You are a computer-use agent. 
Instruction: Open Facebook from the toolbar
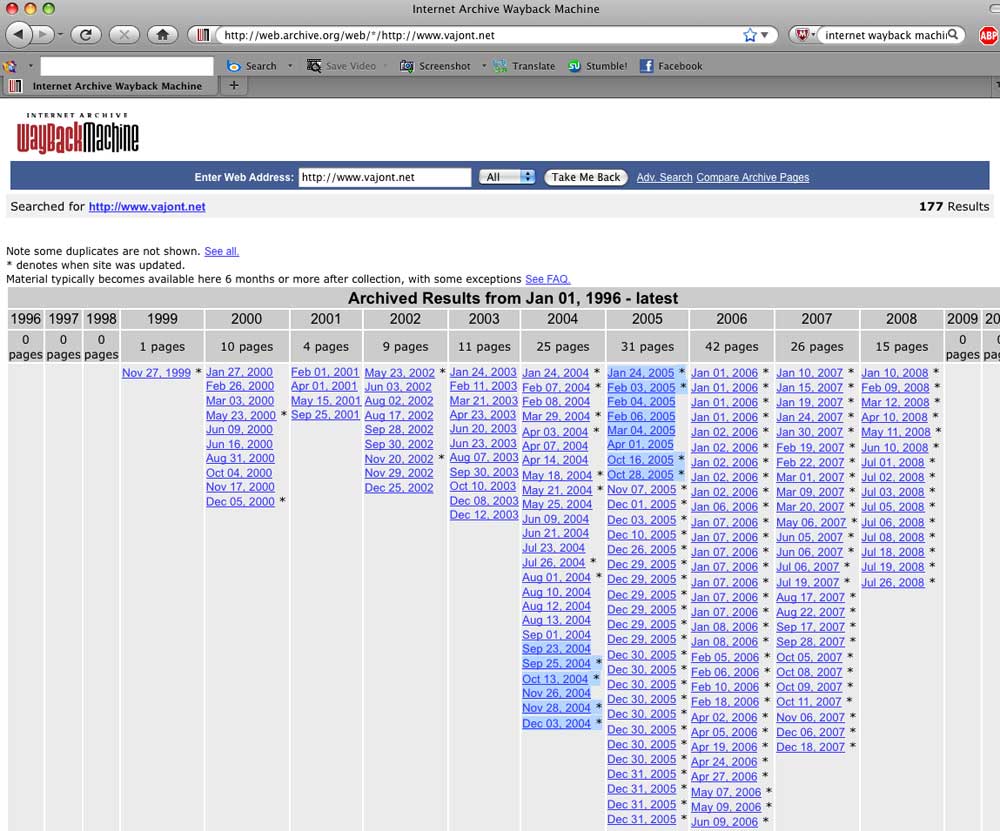(671, 66)
